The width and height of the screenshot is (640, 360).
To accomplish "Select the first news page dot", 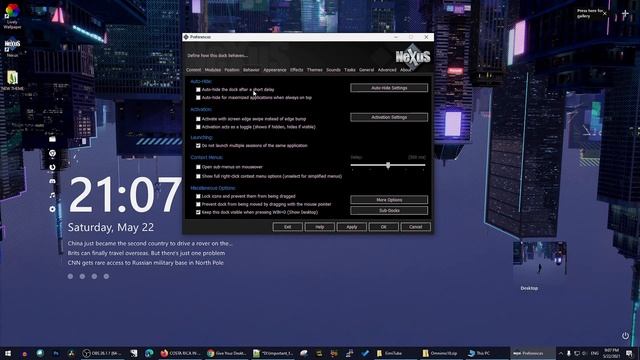I will 70,276.
